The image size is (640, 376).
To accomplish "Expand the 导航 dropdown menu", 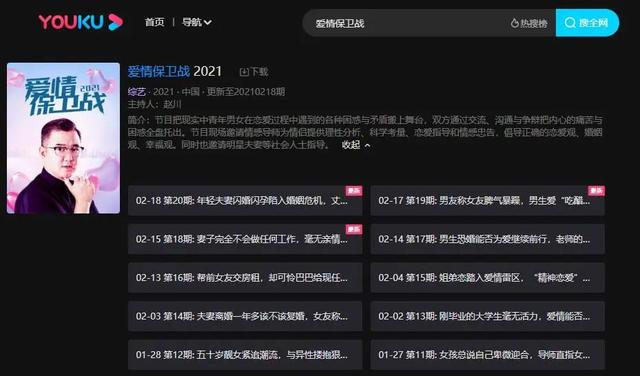I will 197,22.
